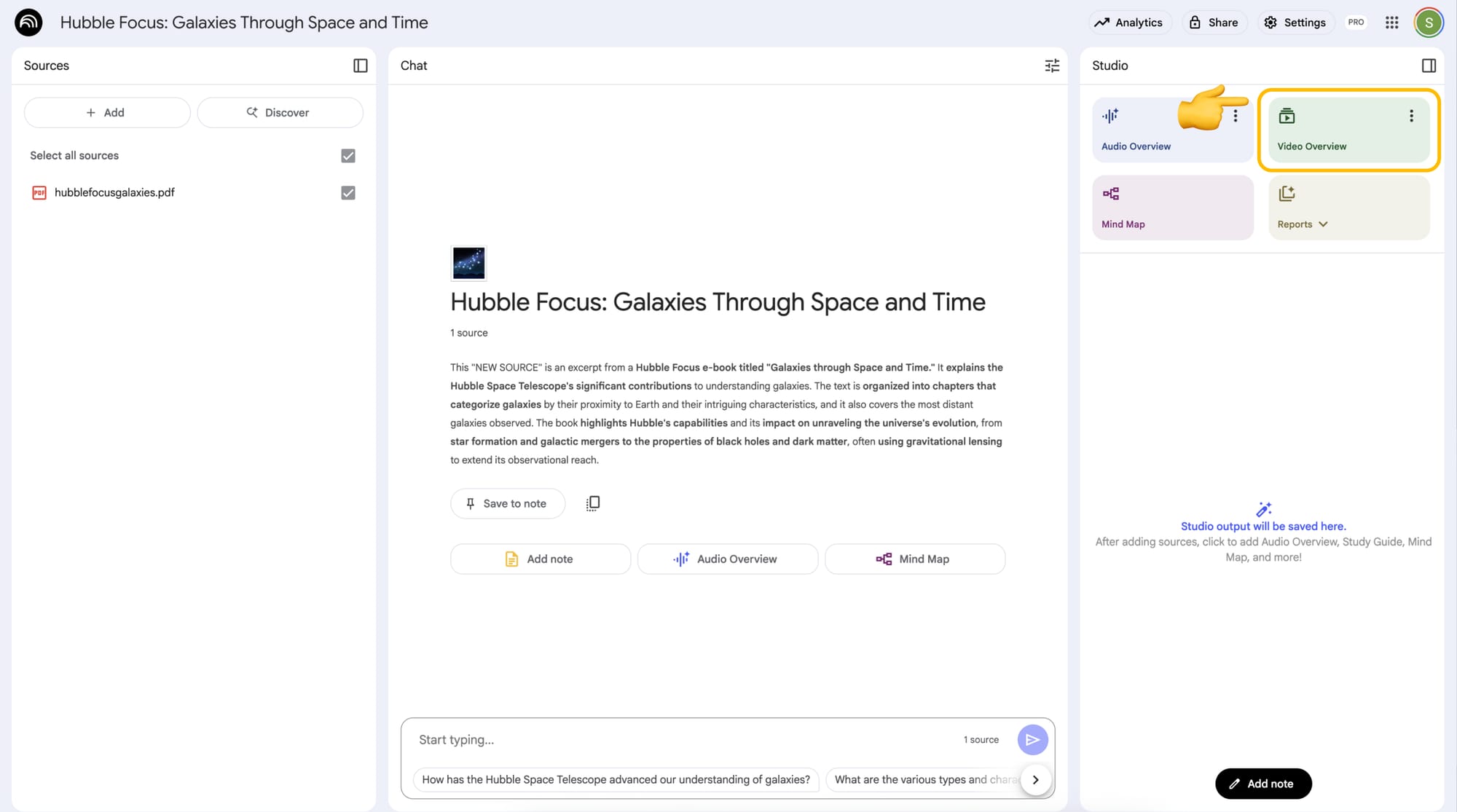1457x812 pixels.
Task: Generate Mind Map from chat panel button
Action: pyautogui.click(x=915, y=559)
